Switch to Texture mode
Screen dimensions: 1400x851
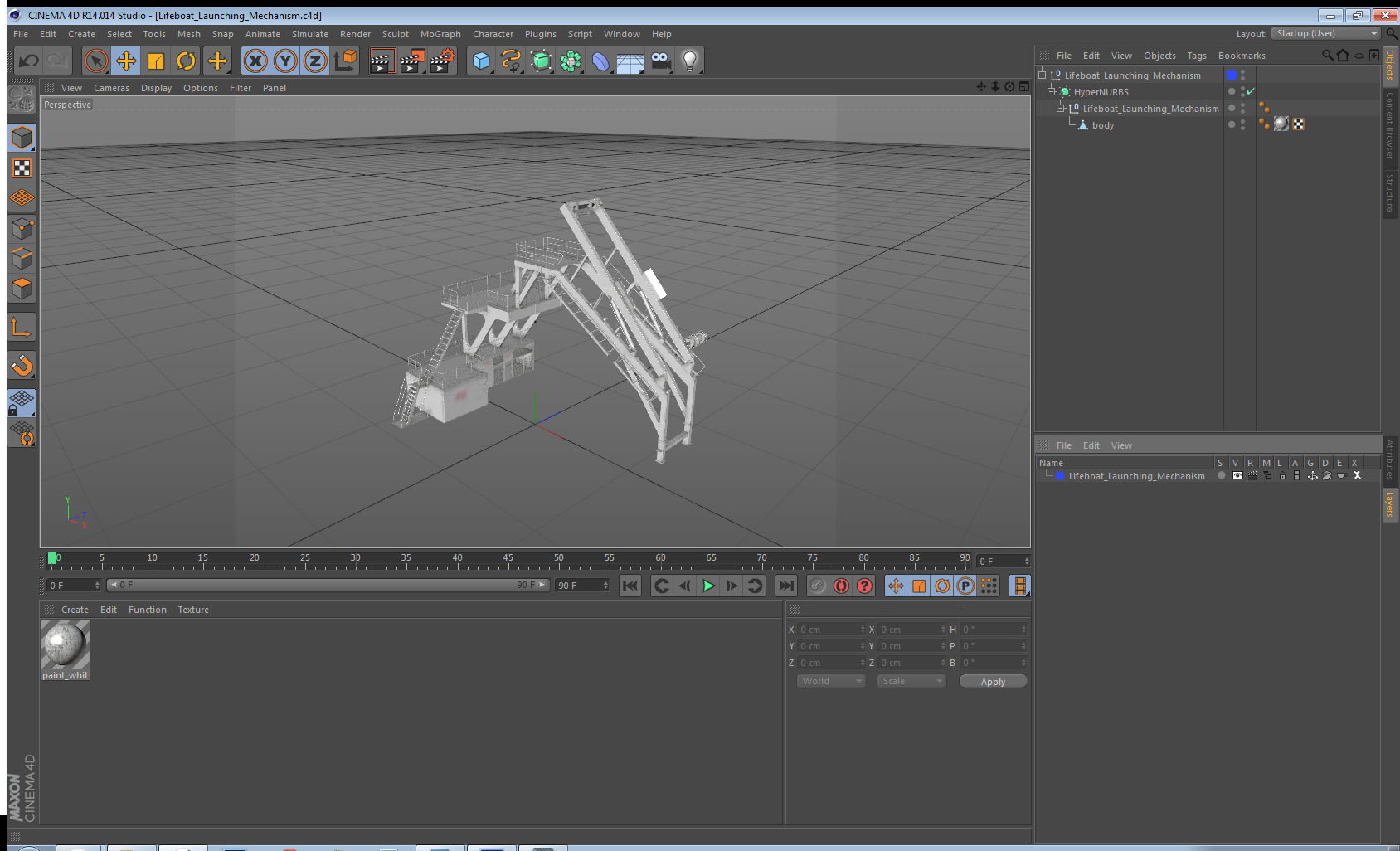pos(22,168)
